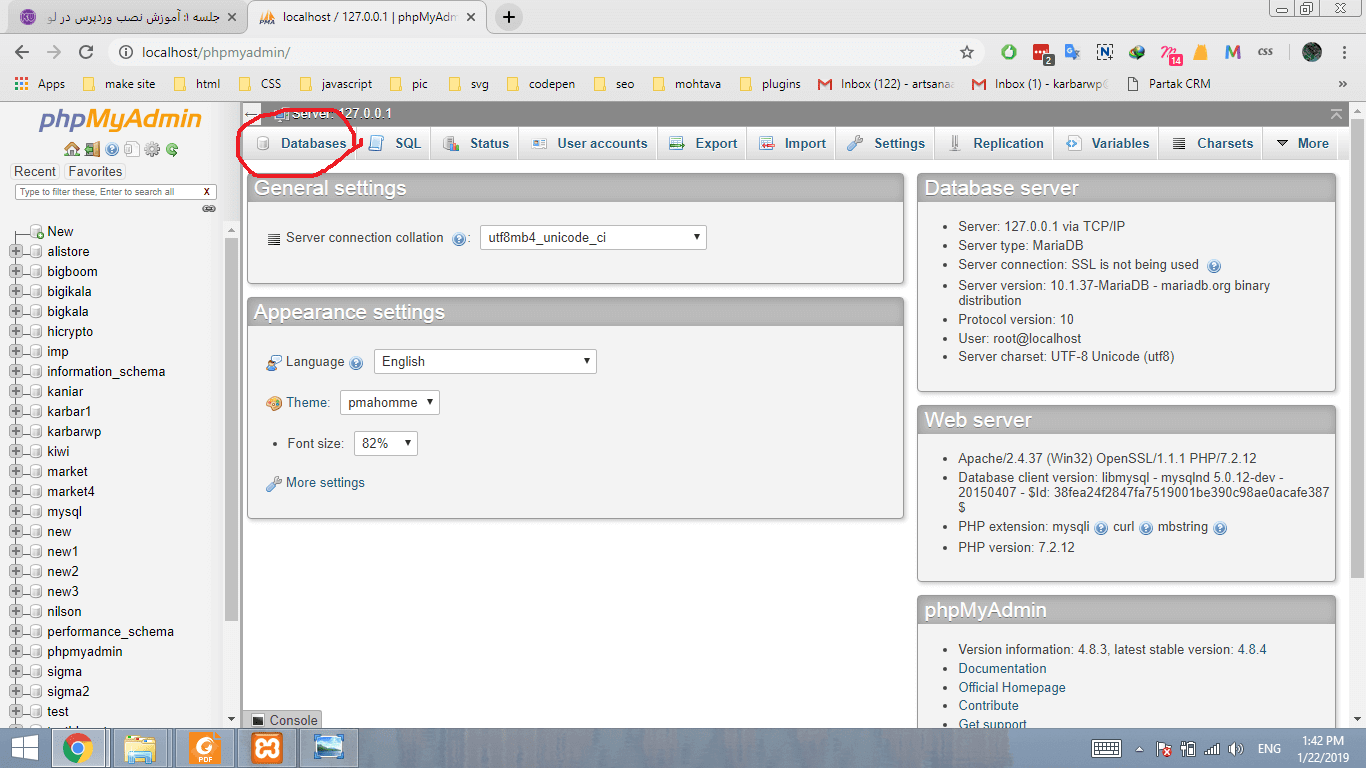Show Recent tables button

click(x=35, y=171)
